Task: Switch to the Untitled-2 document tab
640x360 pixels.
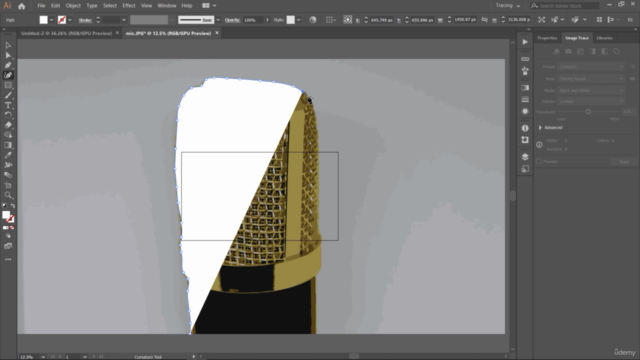Action: coord(66,33)
